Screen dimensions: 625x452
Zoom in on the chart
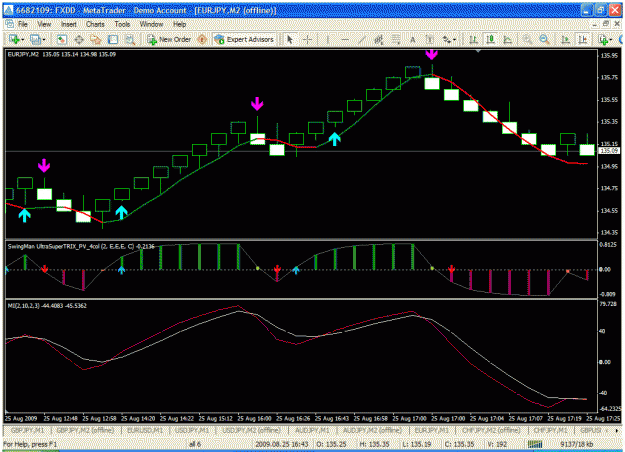527,39
